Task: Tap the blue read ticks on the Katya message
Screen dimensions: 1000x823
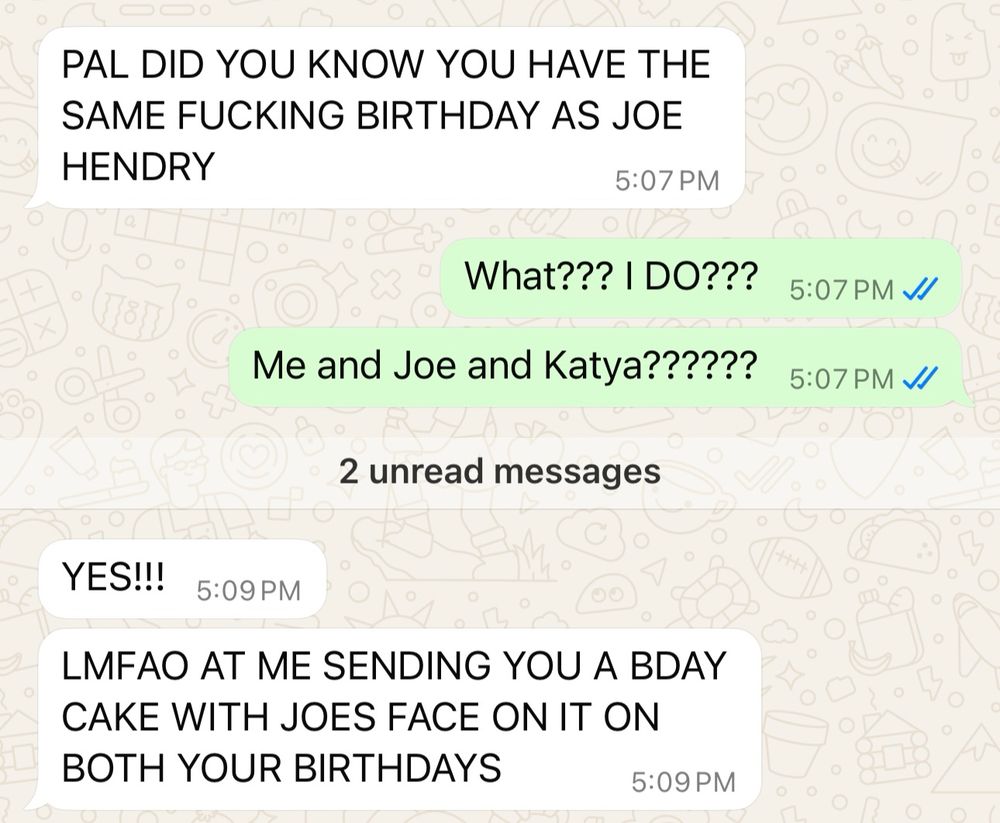Action: coord(920,378)
